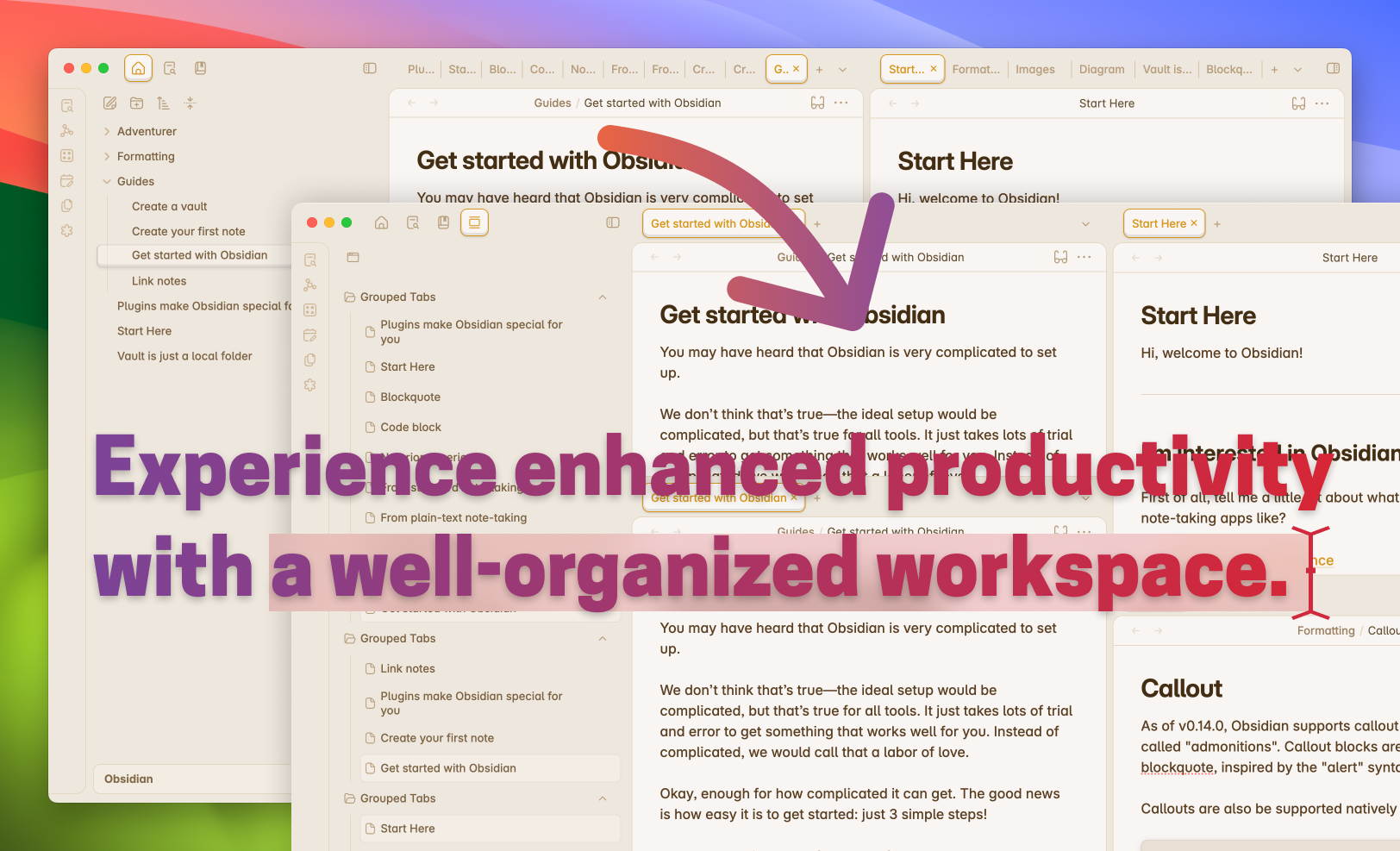Open the bottom ribbon icon in back window
The height and width of the screenshot is (851, 1400).
[x=67, y=231]
